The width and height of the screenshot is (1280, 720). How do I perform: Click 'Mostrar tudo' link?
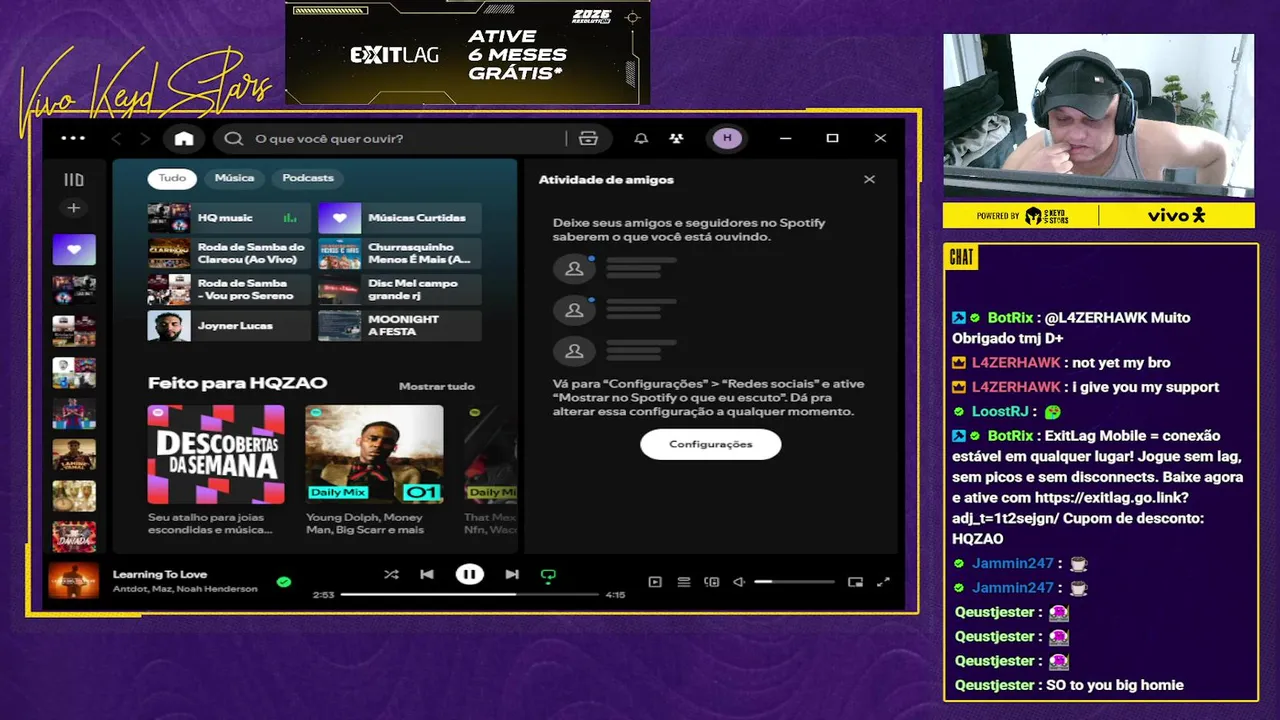(x=436, y=386)
